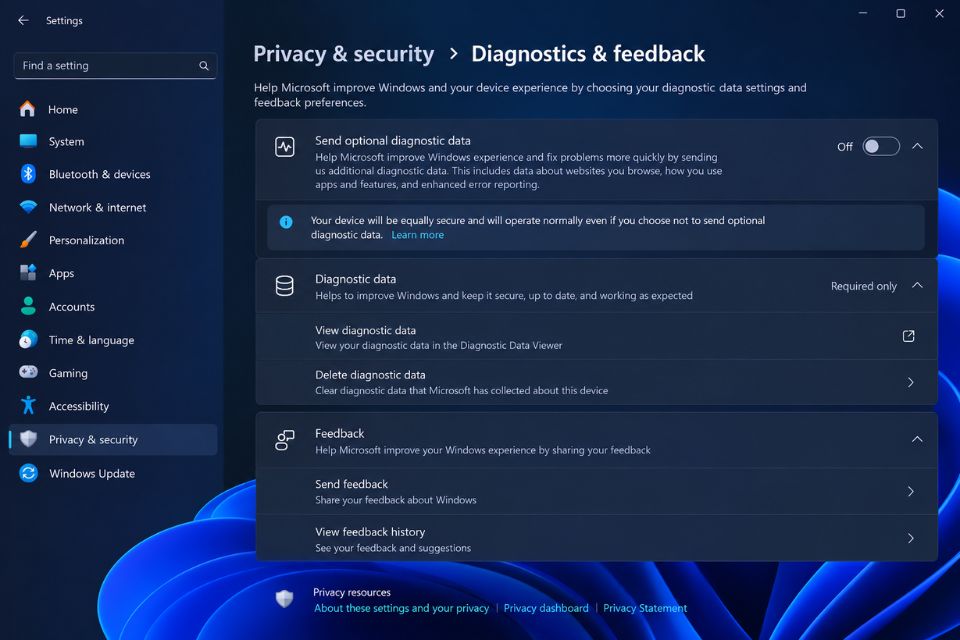Click the Feedback section title
Screen dimensions: 960x640
pos(339,433)
